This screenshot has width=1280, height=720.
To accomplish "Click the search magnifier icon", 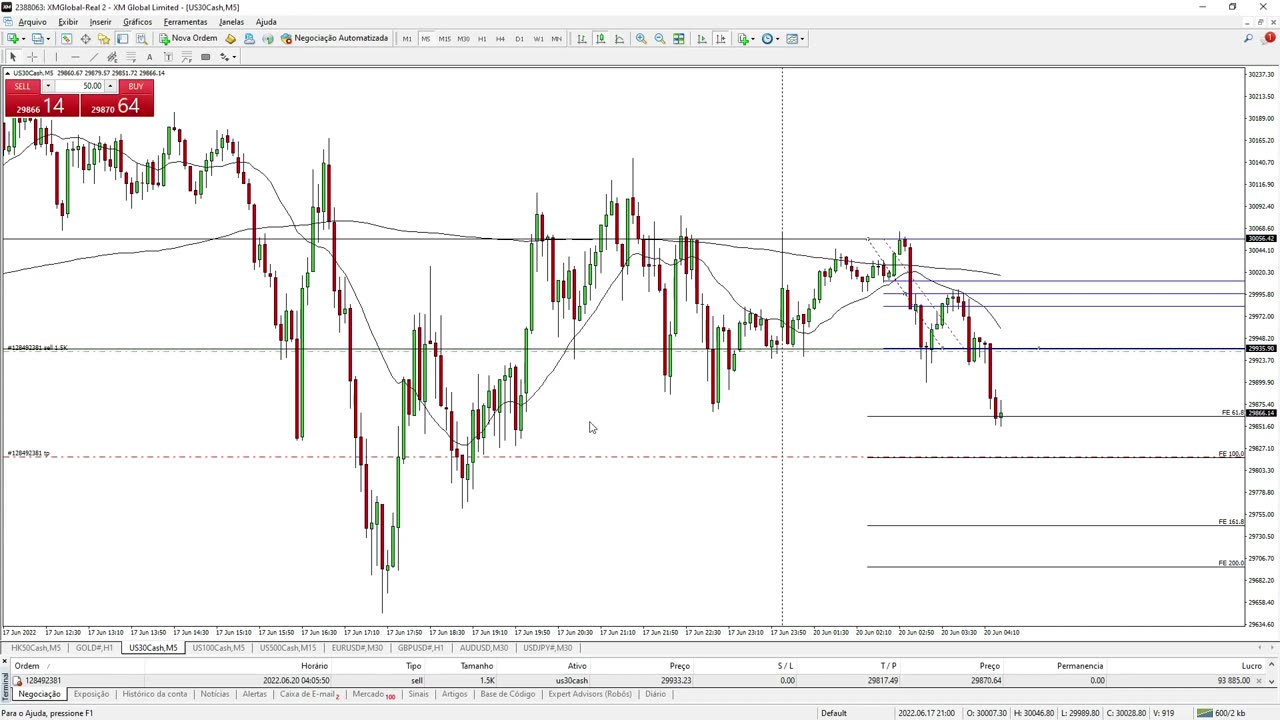I will click(x=1248, y=38).
